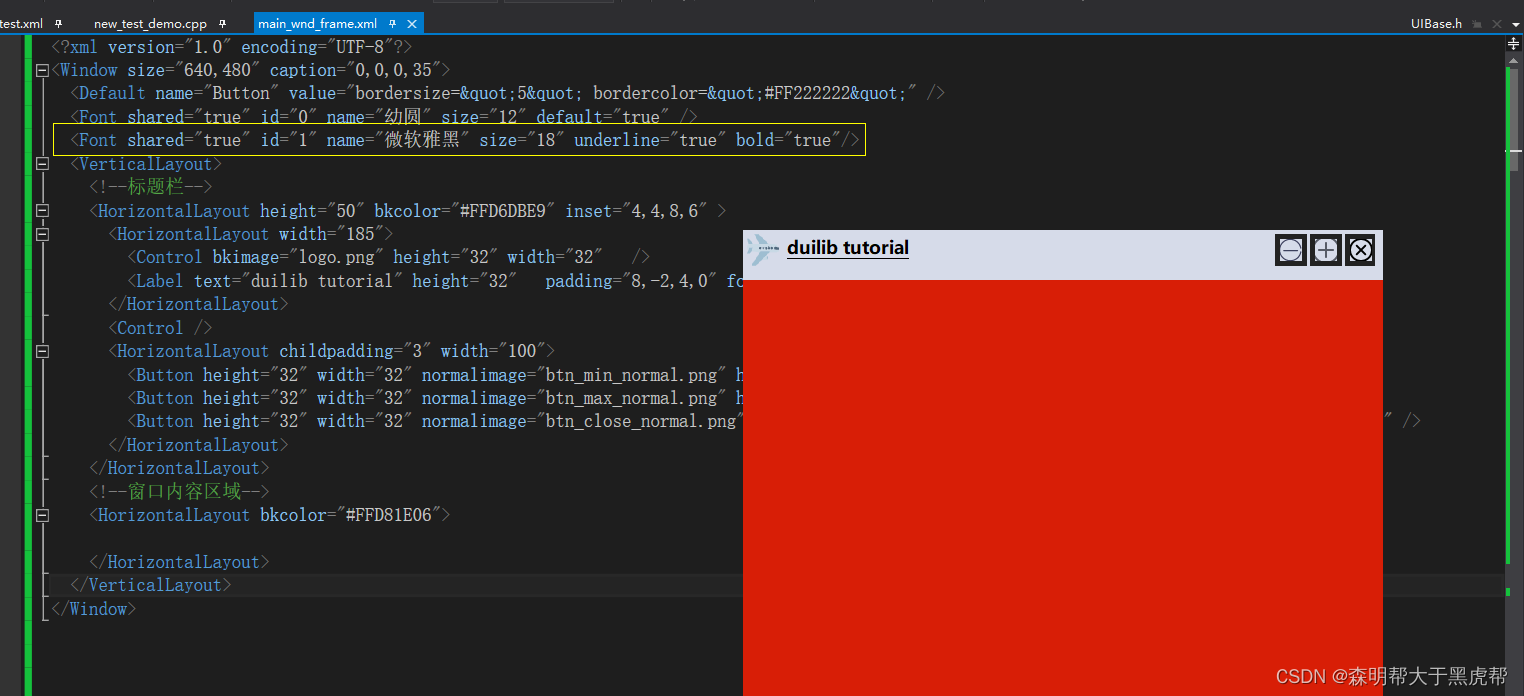
Task: Toggle pin on main_wnd_frame.xml tab
Action: pyautogui.click(x=393, y=23)
